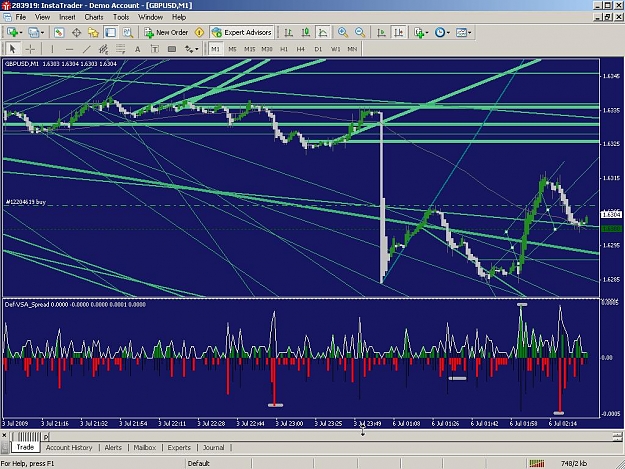Click the Indicators list icon
The height and width of the screenshot is (469, 625).
418,33
